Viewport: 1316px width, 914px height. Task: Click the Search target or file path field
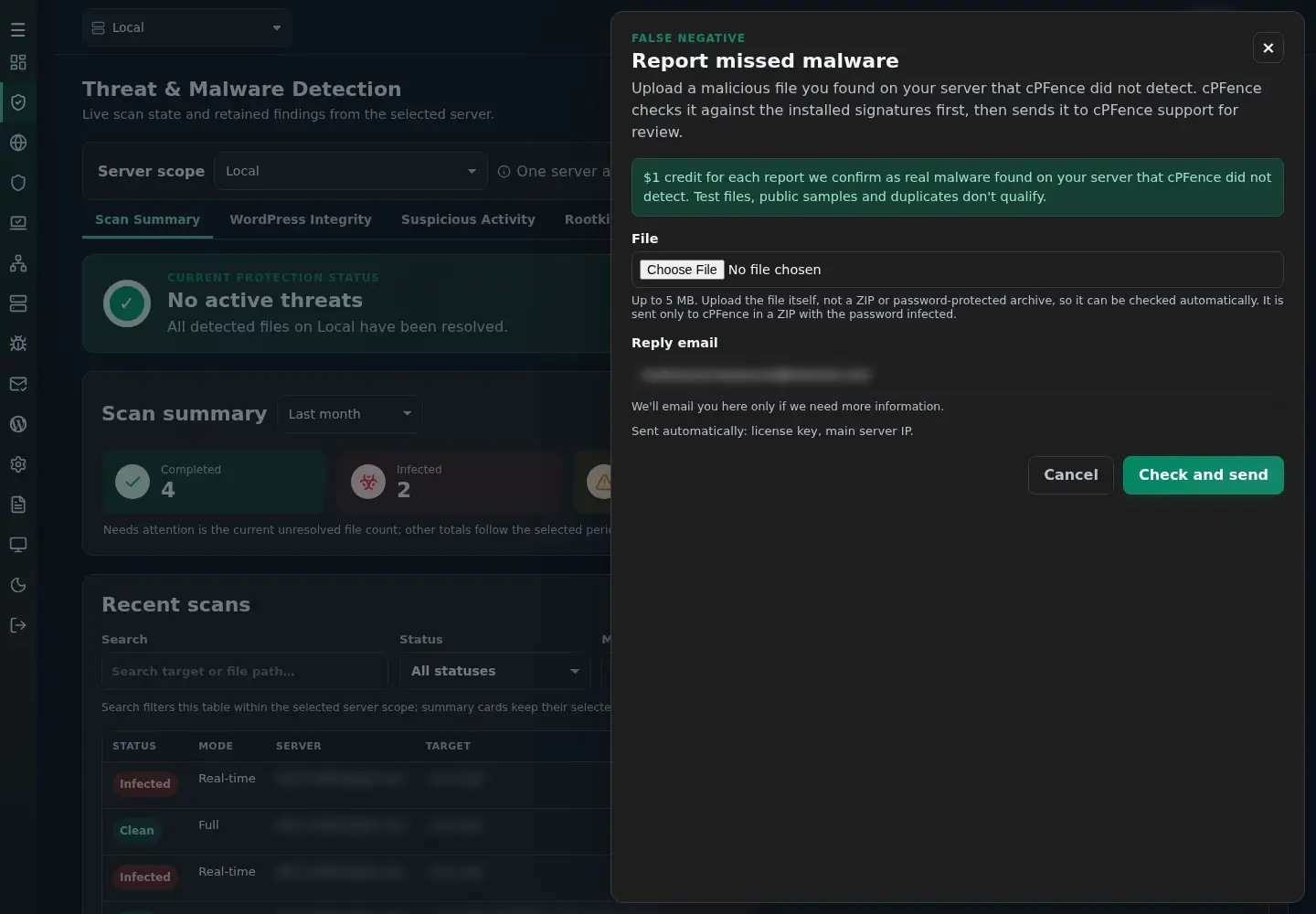pyautogui.click(x=245, y=671)
